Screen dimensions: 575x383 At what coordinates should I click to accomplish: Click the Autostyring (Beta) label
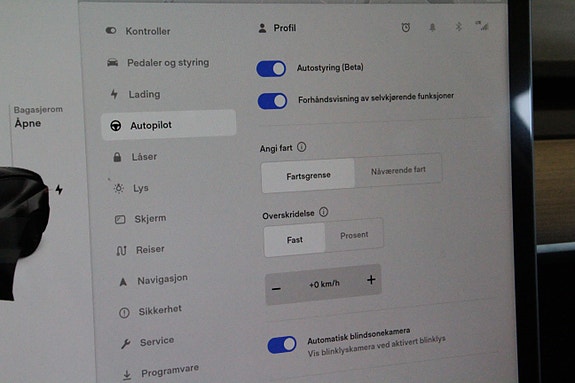coord(330,68)
